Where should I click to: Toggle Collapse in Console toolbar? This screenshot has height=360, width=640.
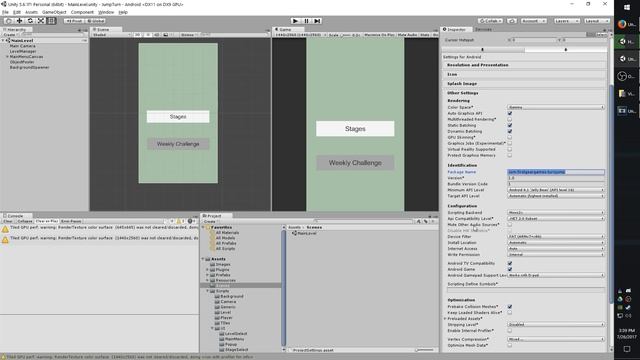point(24,221)
